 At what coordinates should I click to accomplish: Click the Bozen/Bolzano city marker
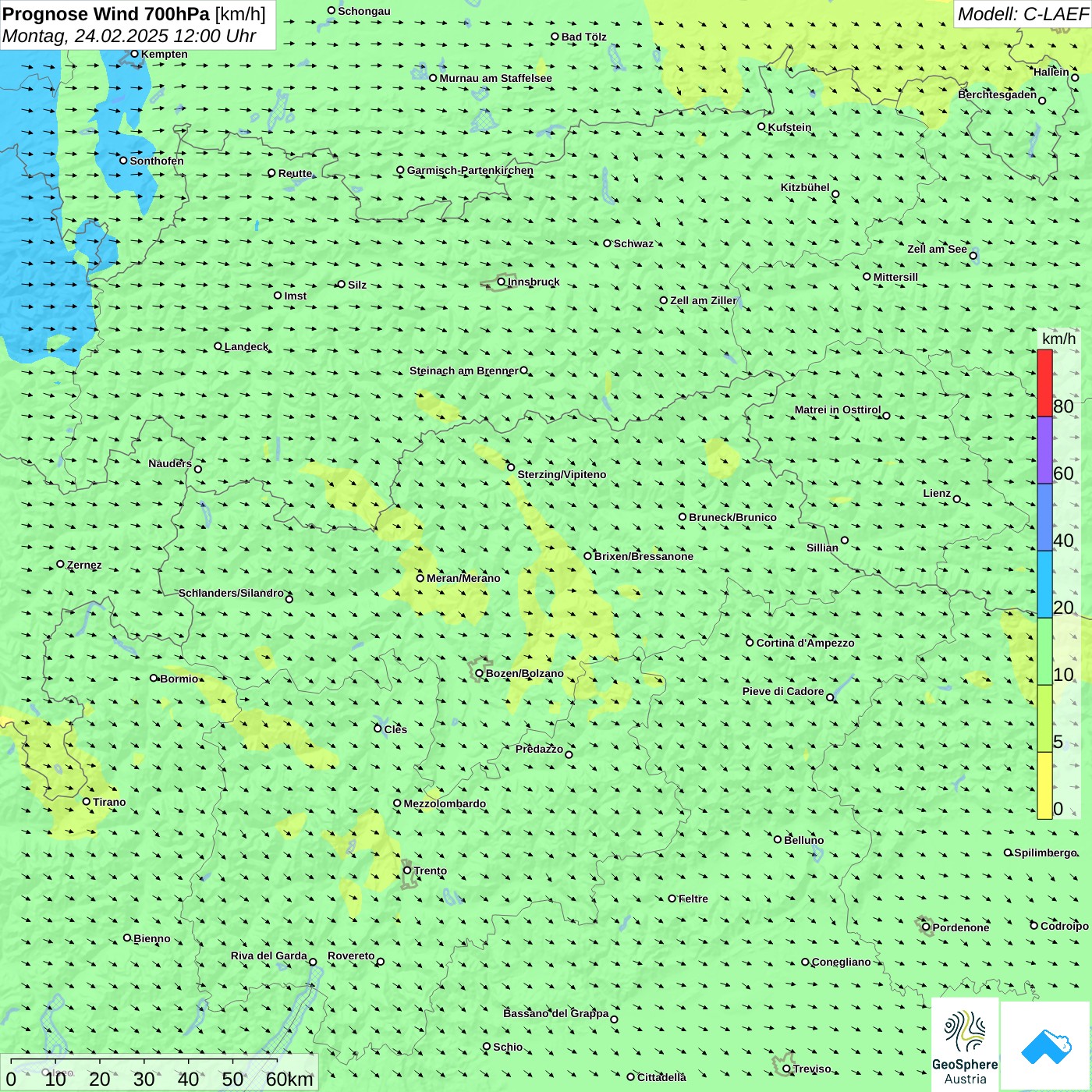tap(480, 673)
